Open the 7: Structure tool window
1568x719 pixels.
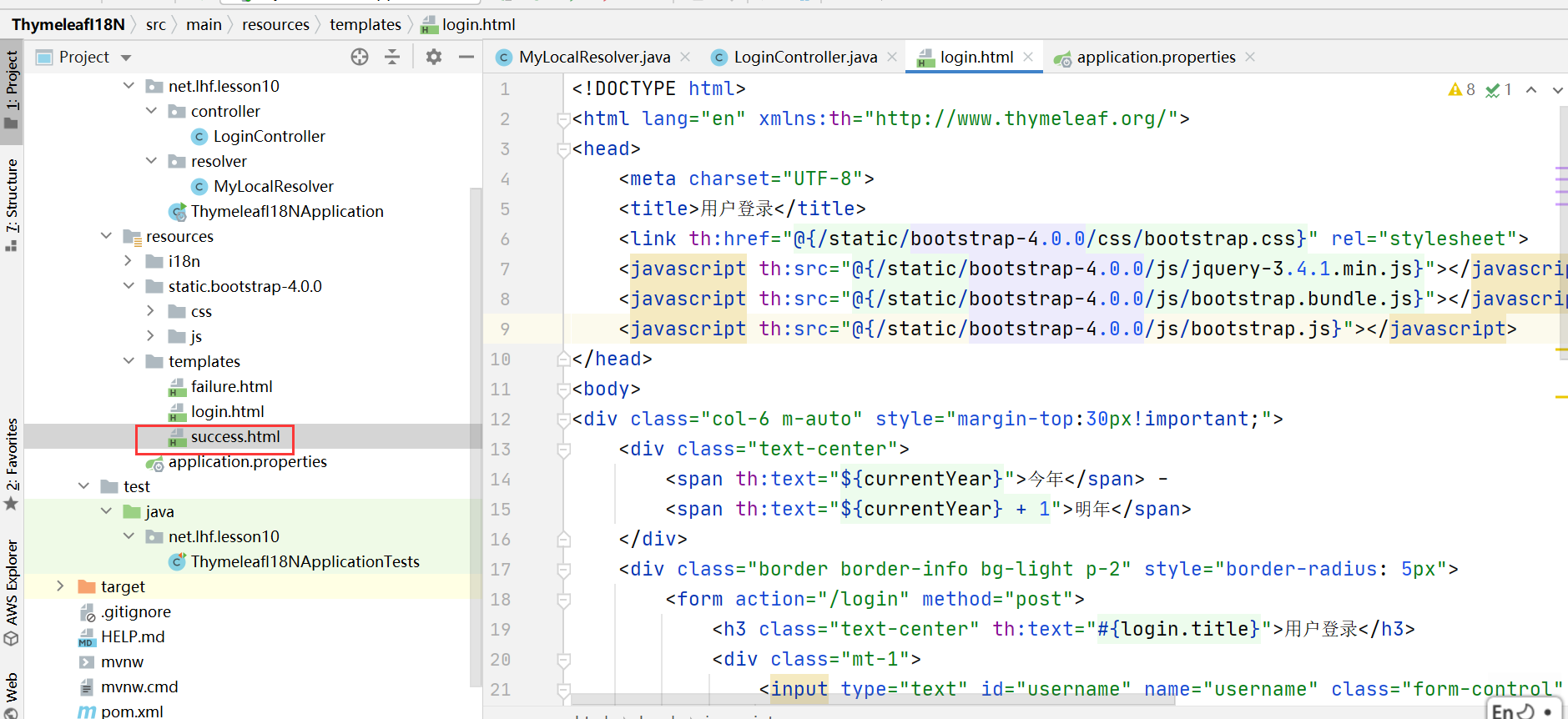12,204
